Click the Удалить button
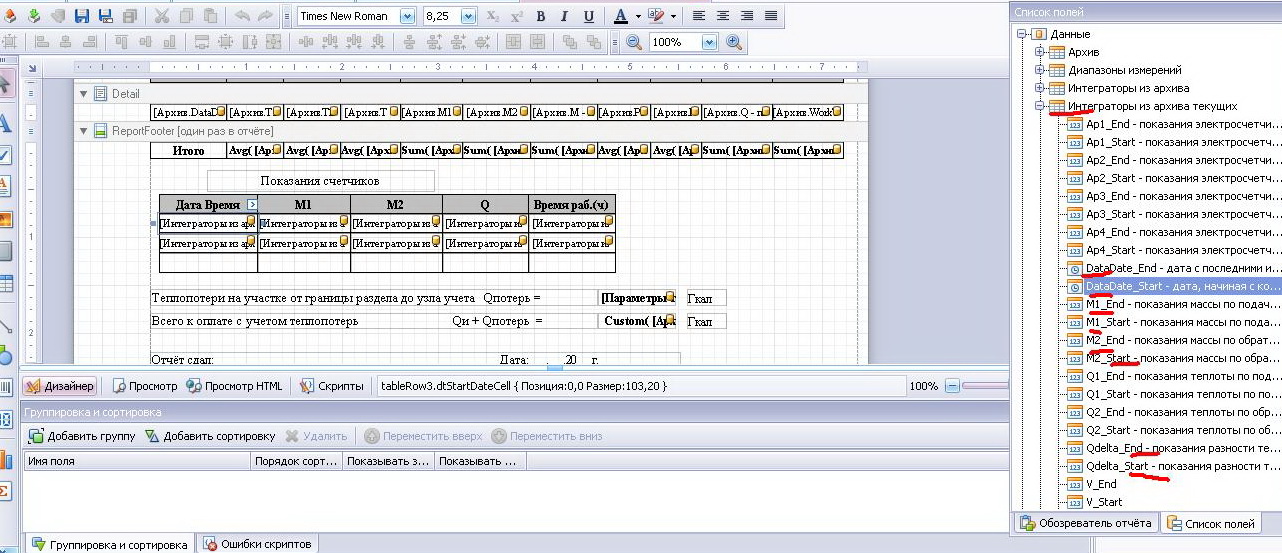The width and height of the screenshot is (1282, 553). [x=316, y=436]
